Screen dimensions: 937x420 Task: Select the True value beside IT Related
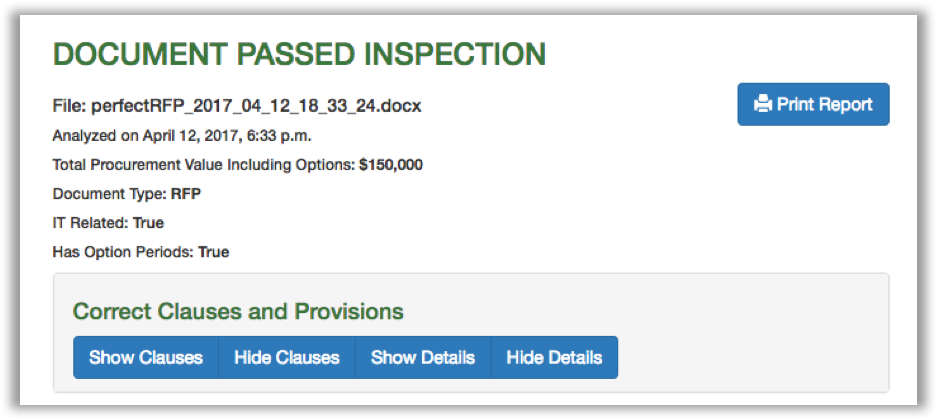coord(148,222)
